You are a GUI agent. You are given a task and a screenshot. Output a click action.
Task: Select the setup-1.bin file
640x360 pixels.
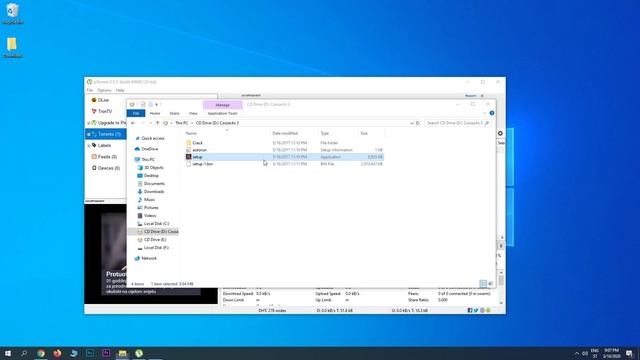[x=202, y=164]
